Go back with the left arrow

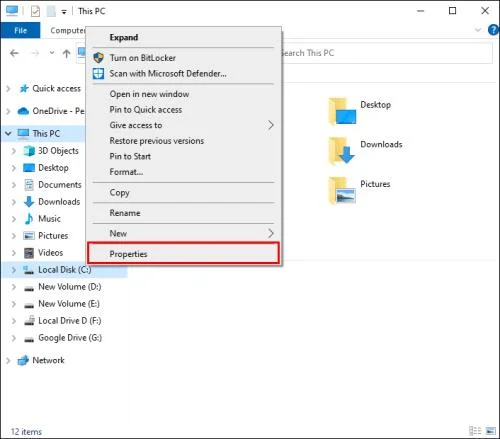(14, 53)
